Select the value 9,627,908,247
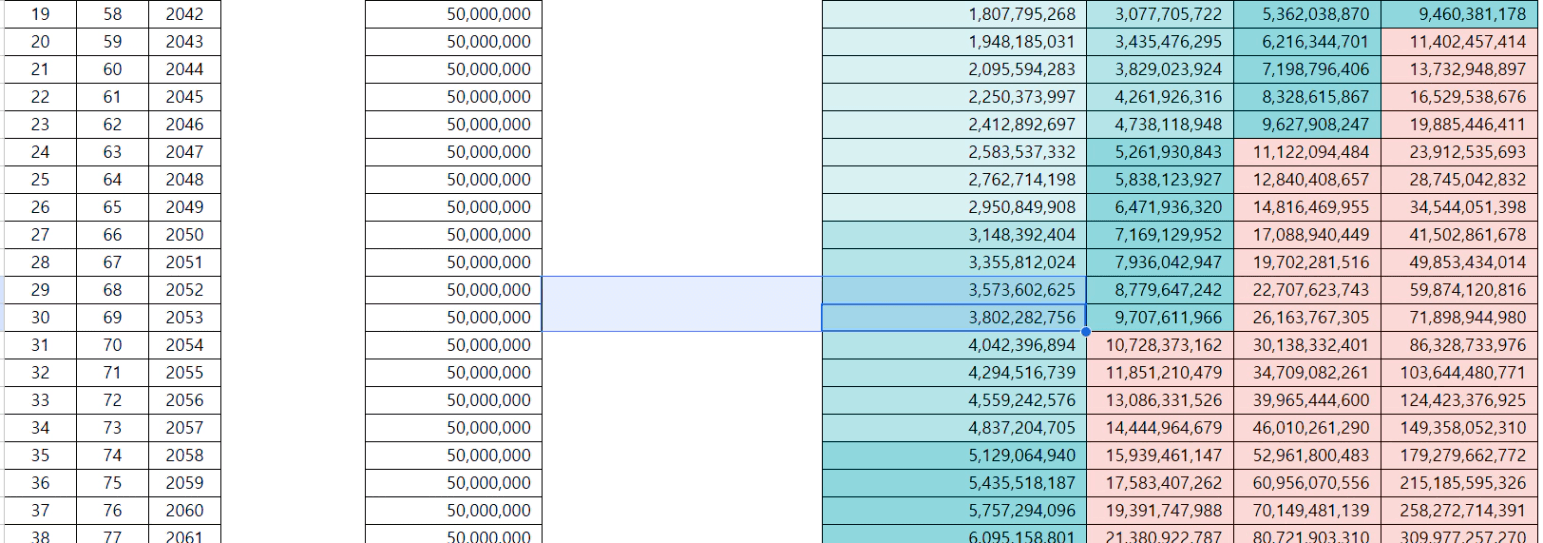 tap(1307, 124)
